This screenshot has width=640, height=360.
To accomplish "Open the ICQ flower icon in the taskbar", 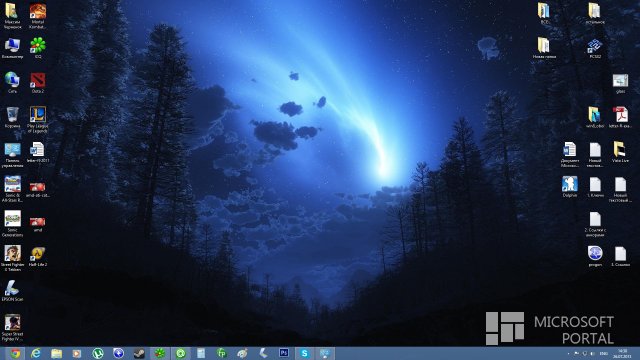I will 160,353.
